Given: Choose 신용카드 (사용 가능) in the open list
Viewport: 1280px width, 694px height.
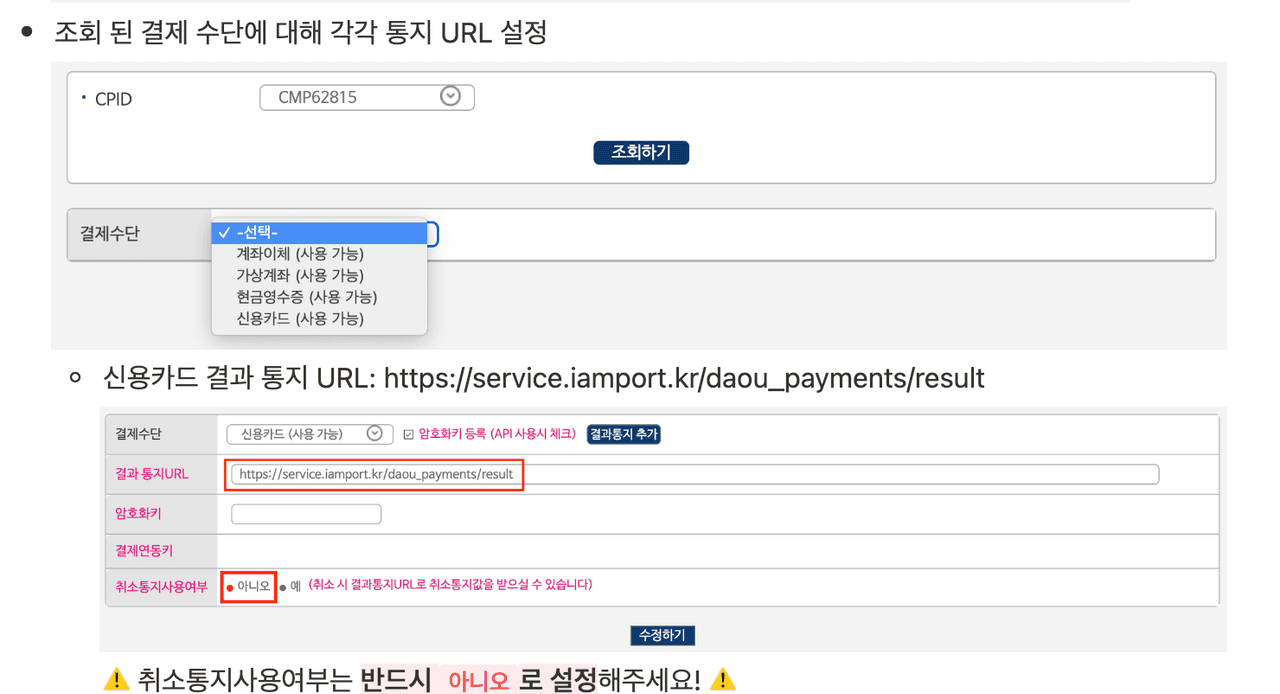Looking at the screenshot, I should (299, 319).
